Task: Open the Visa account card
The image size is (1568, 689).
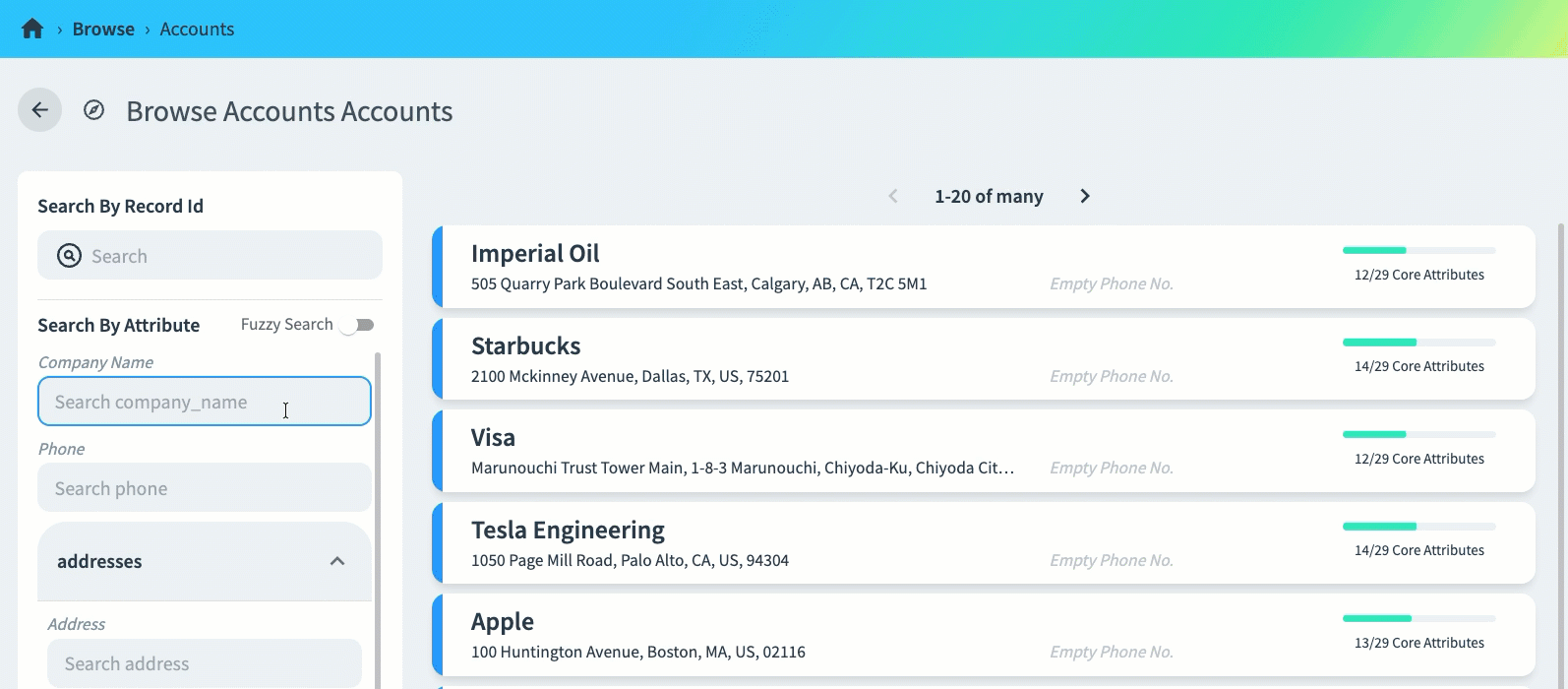Action: (x=984, y=451)
